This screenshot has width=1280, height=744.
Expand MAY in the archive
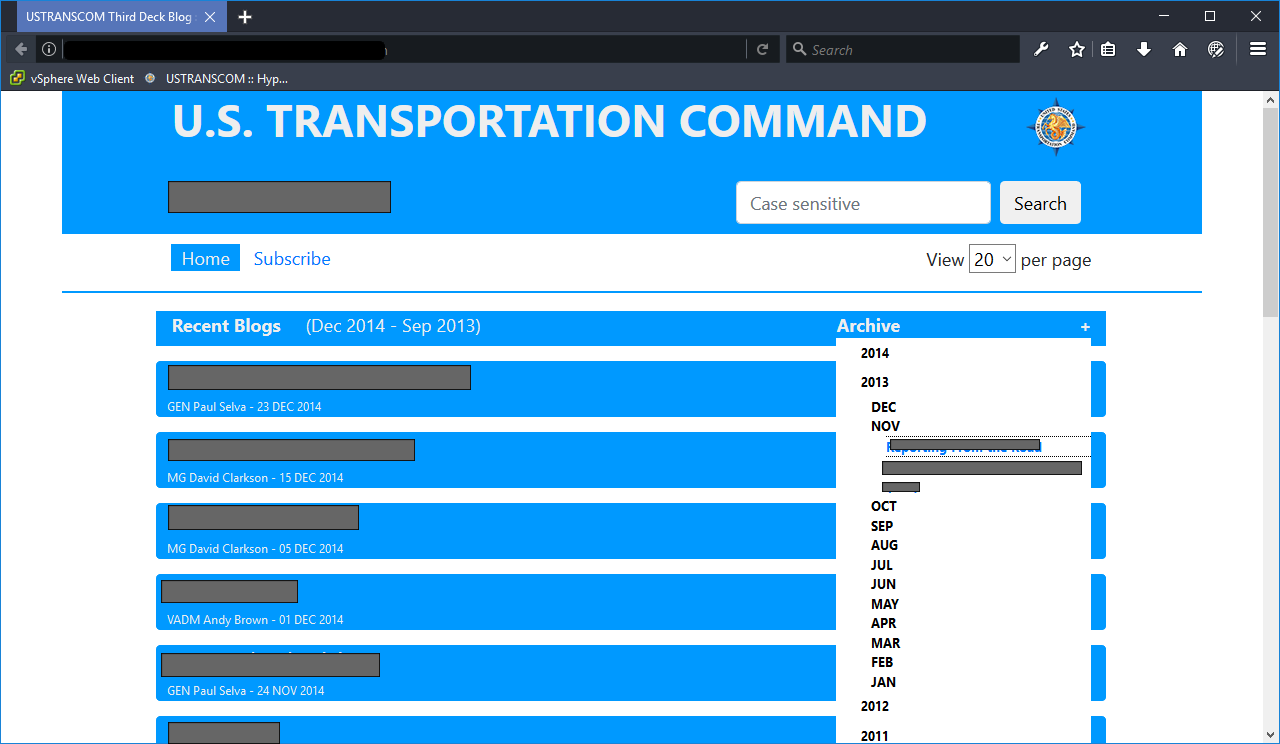coord(885,604)
